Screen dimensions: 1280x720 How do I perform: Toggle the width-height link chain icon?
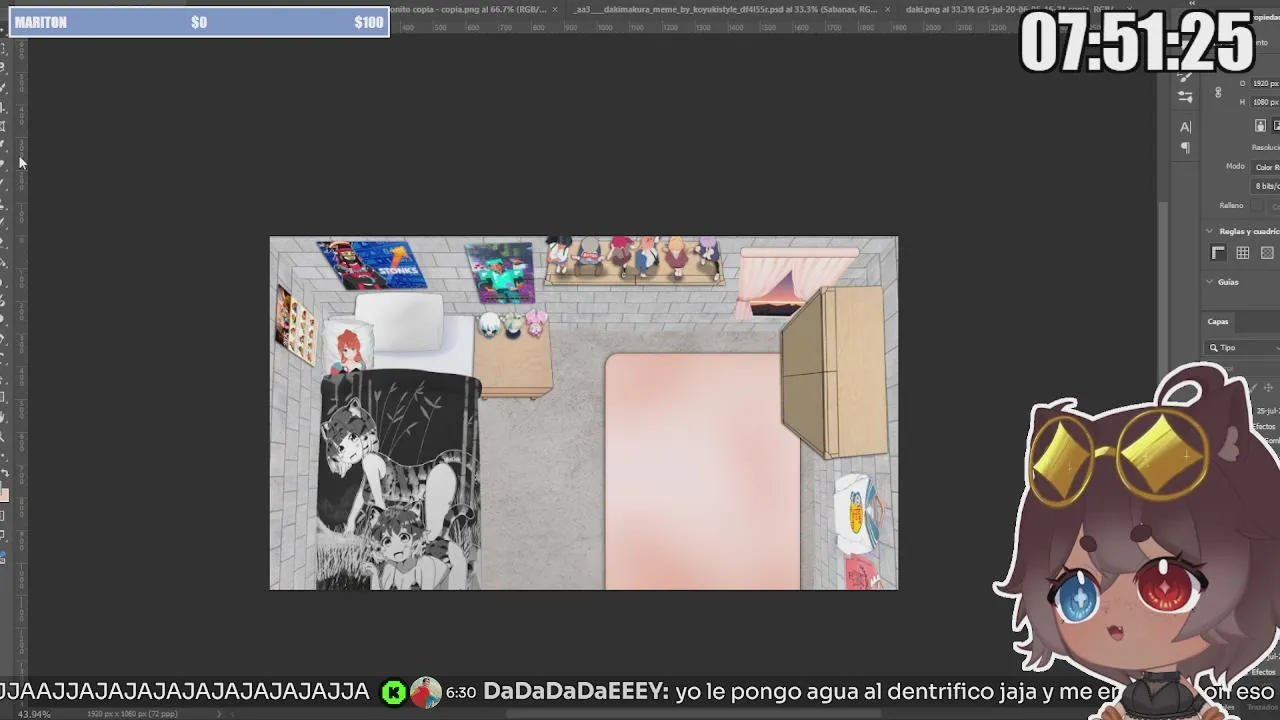click(1218, 92)
